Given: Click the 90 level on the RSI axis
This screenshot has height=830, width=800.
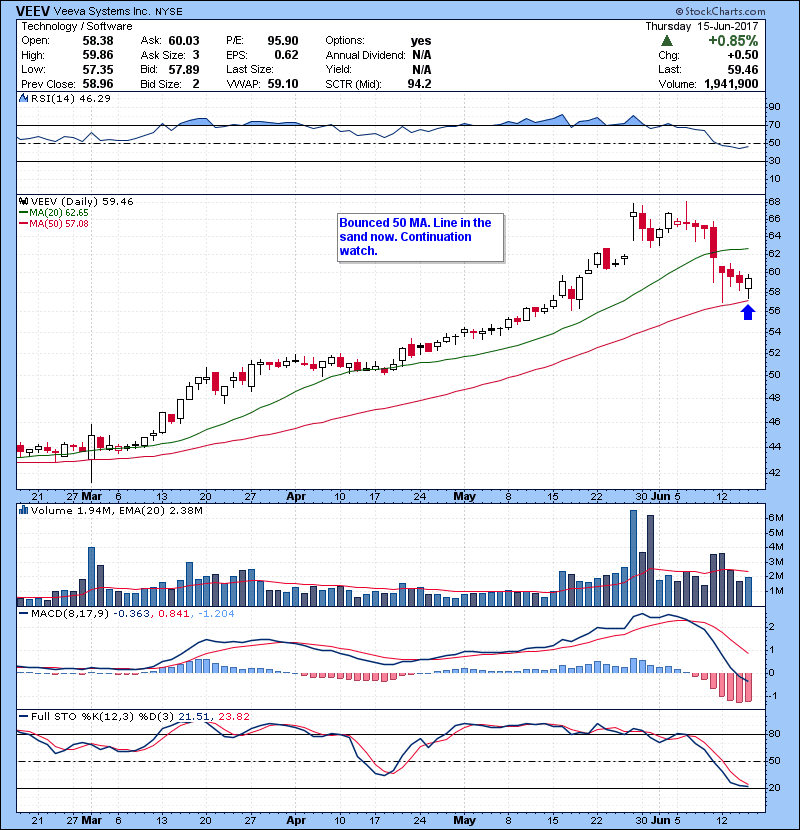Looking at the screenshot, I should (774, 106).
